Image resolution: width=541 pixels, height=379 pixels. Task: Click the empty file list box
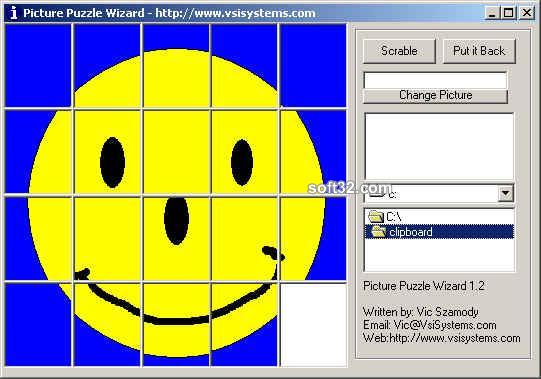[x=439, y=146]
